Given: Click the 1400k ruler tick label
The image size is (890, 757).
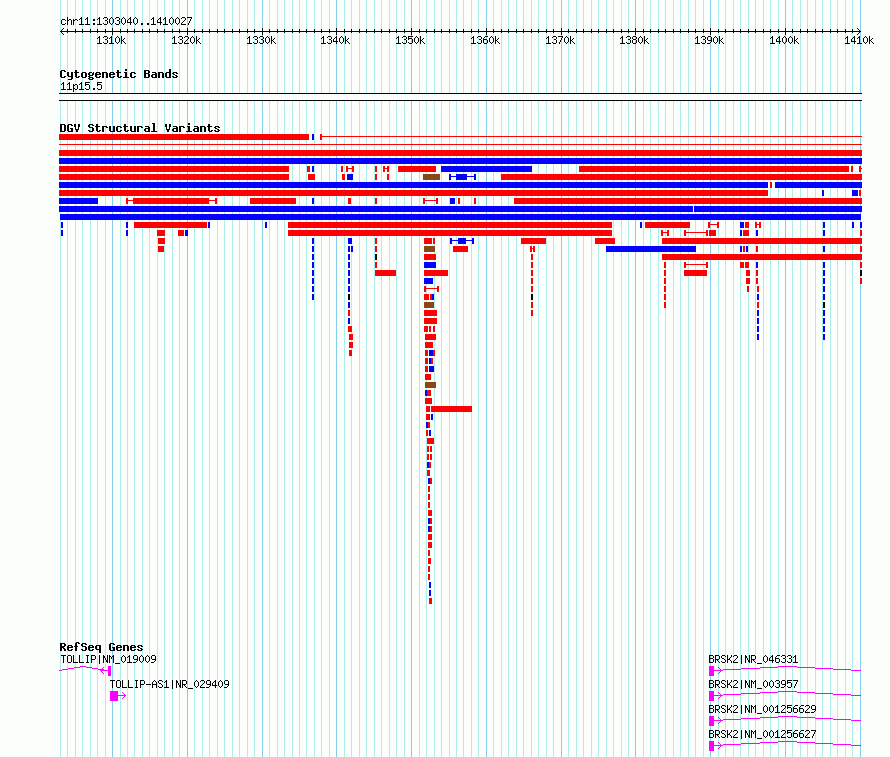Looking at the screenshot, I should coord(784,40).
